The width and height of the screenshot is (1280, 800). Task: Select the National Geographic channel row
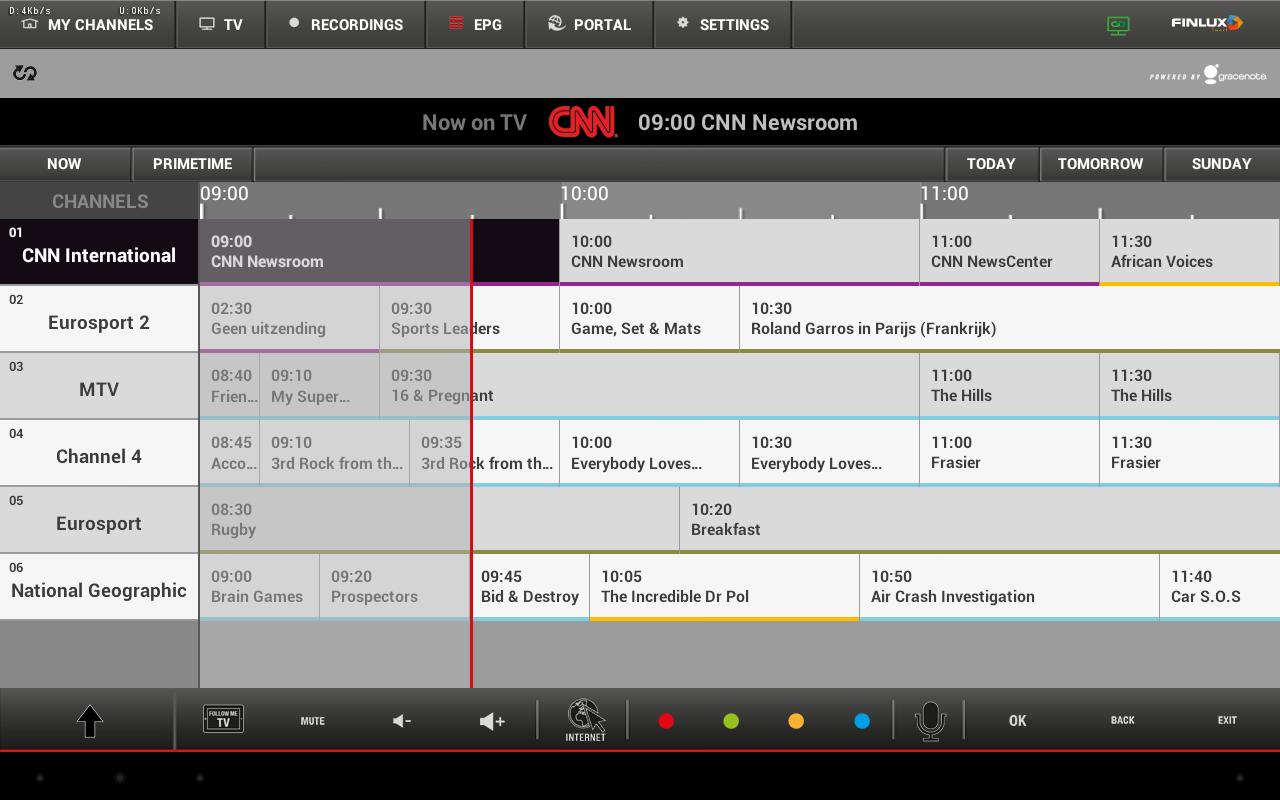(99, 587)
